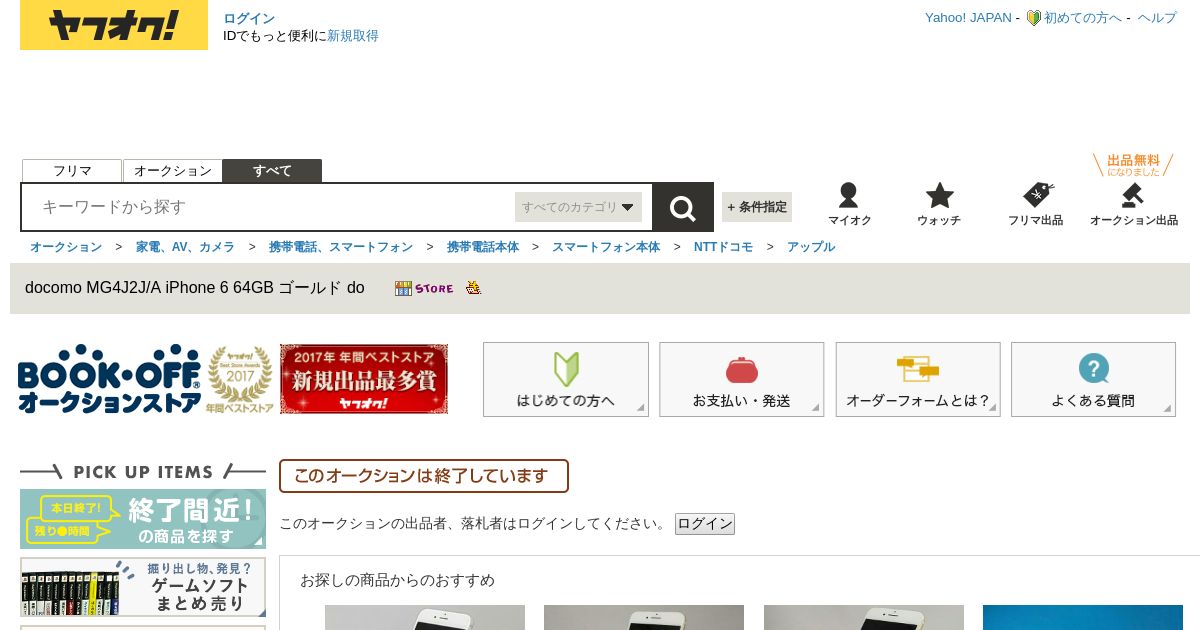This screenshot has height=630, width=1200.
Task: Click 出品無料 notice badge
Action: click(x=1133, y=165)
